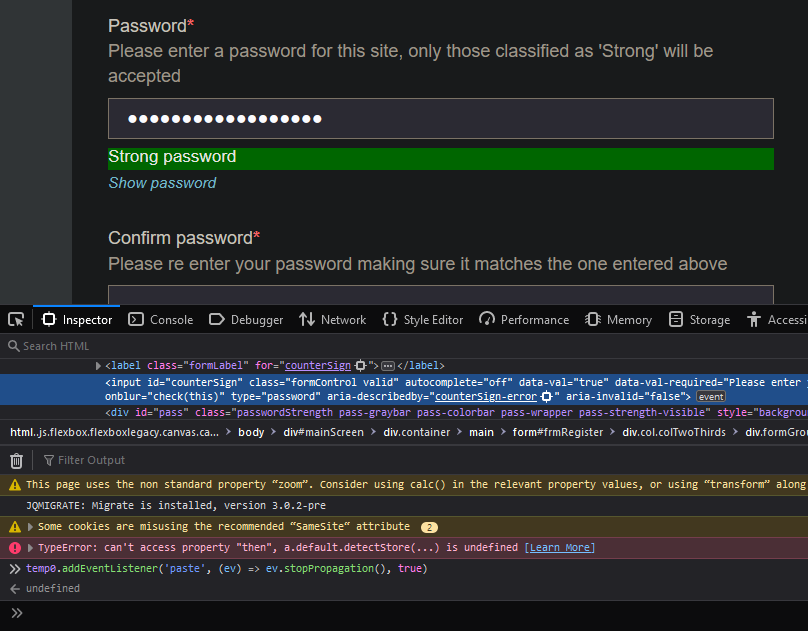Switch to the Console tab
This screenshot has width=808, height=631.
(161, 320)
